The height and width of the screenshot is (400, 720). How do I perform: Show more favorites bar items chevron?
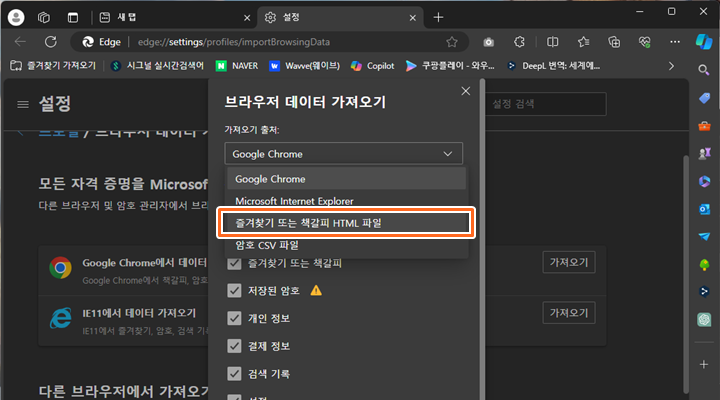pos(671,66)
